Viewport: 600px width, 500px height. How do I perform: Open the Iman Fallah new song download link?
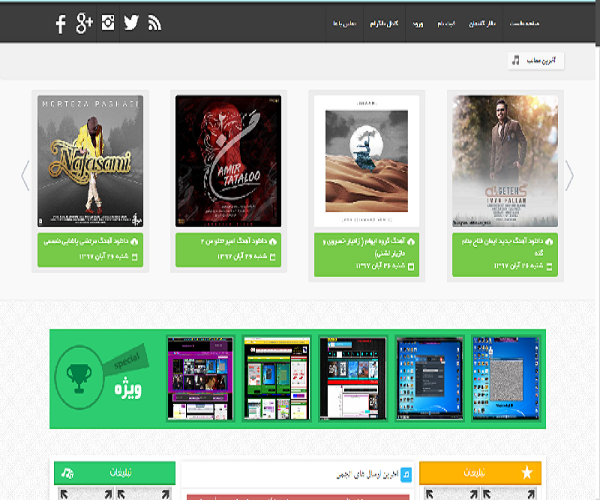(x=502, y=247)
